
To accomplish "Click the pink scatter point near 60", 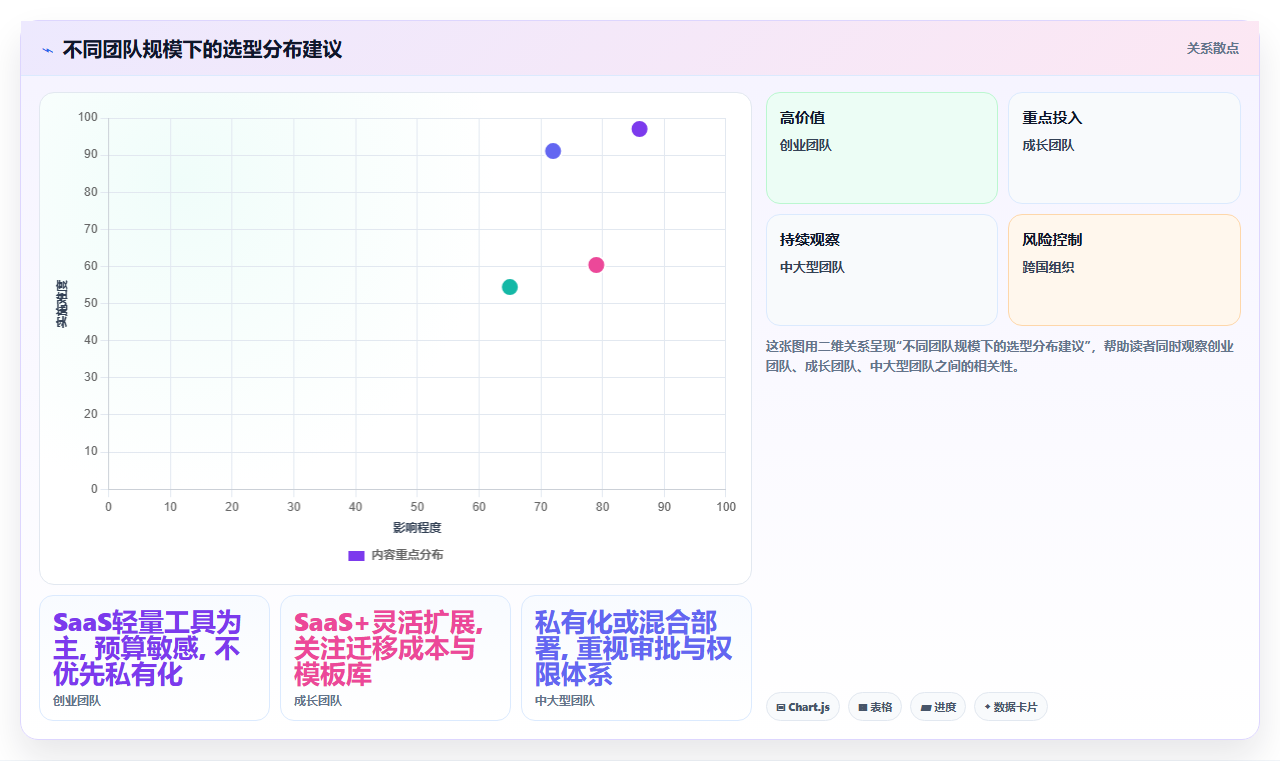I will [596, 265].
